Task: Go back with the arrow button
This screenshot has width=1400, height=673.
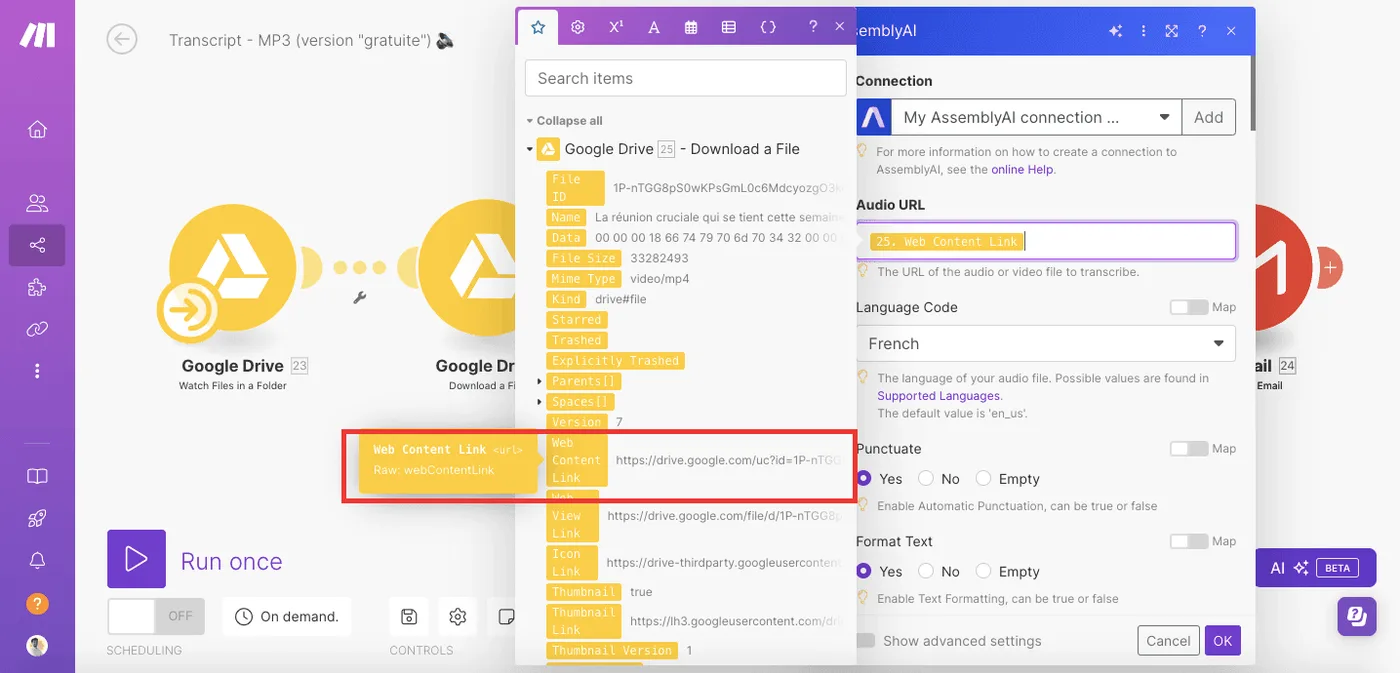Action: (122, 39)
